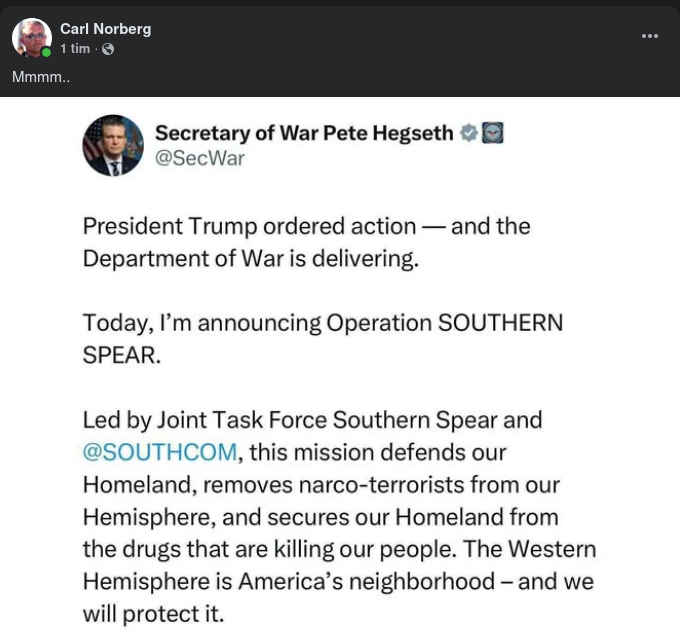Open the three-dot post options menu
Screen dimensions: 680x642
click(x=650, y=36)
